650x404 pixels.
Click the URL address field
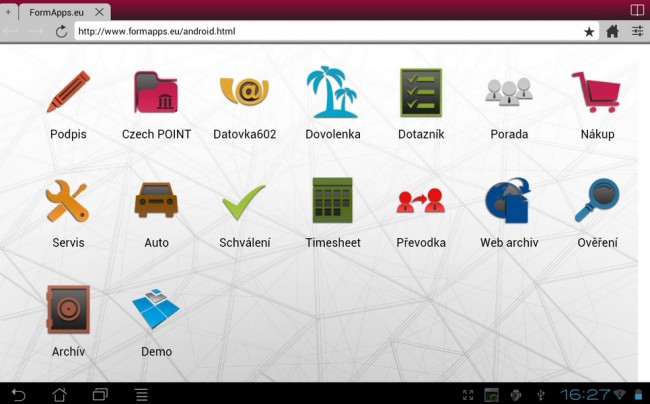point(325,31)
